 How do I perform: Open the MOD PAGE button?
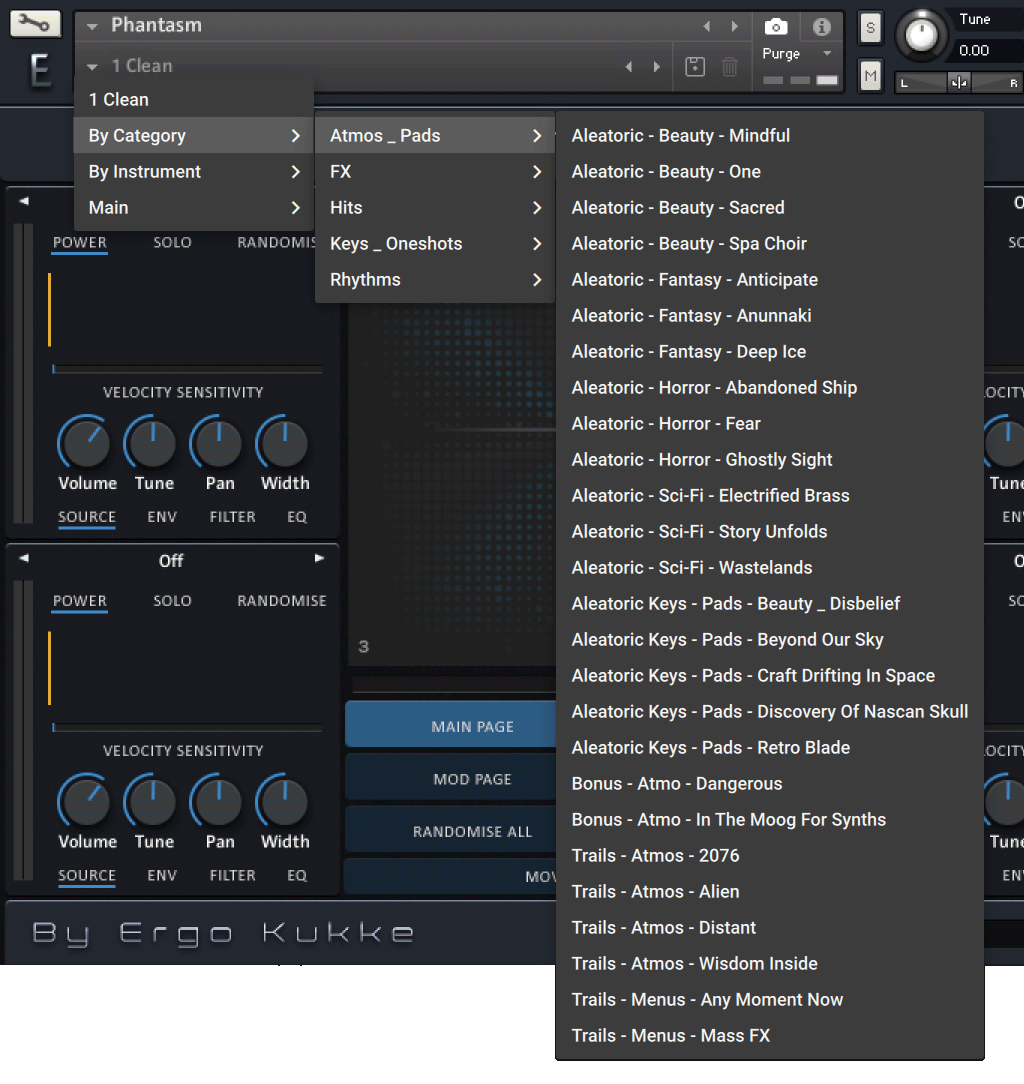[452, 779]
